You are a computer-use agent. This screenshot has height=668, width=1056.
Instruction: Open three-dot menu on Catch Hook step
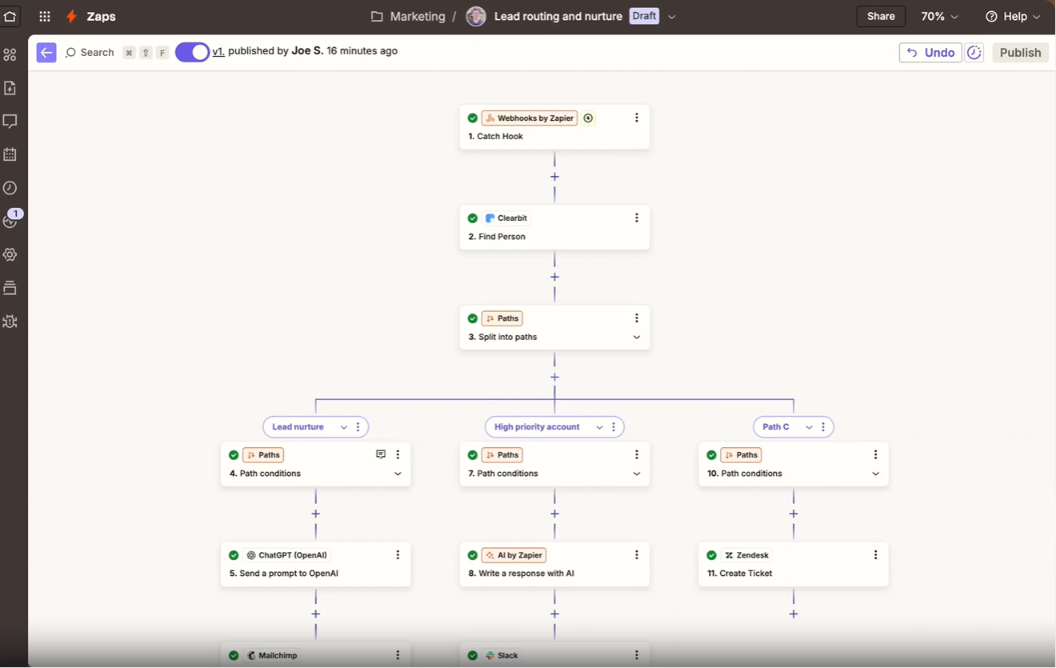pos(636,118)
